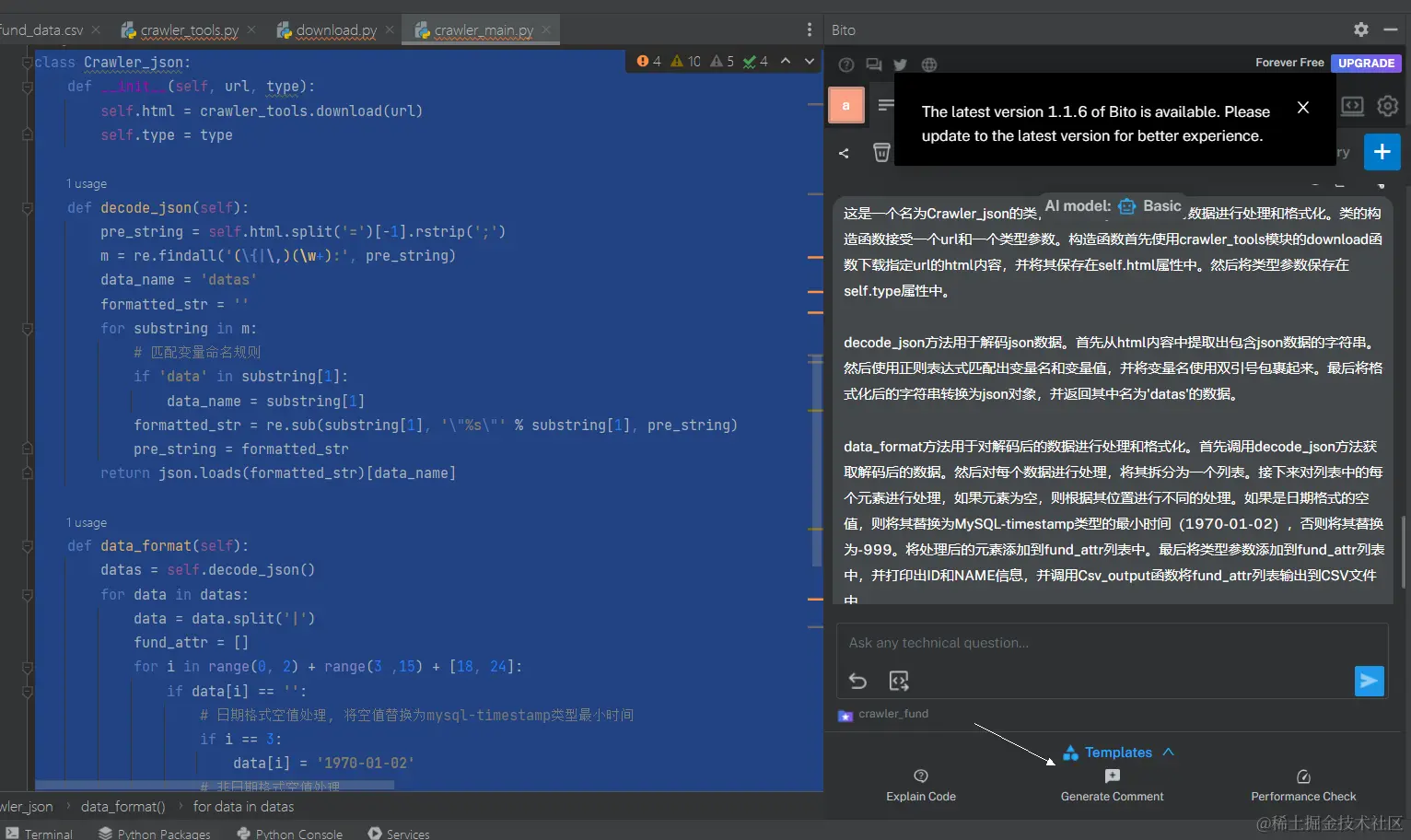Screen dimensions: 1411x840
Task: Close the crawler_tools.py tab
Action: [x=252, y=30]
